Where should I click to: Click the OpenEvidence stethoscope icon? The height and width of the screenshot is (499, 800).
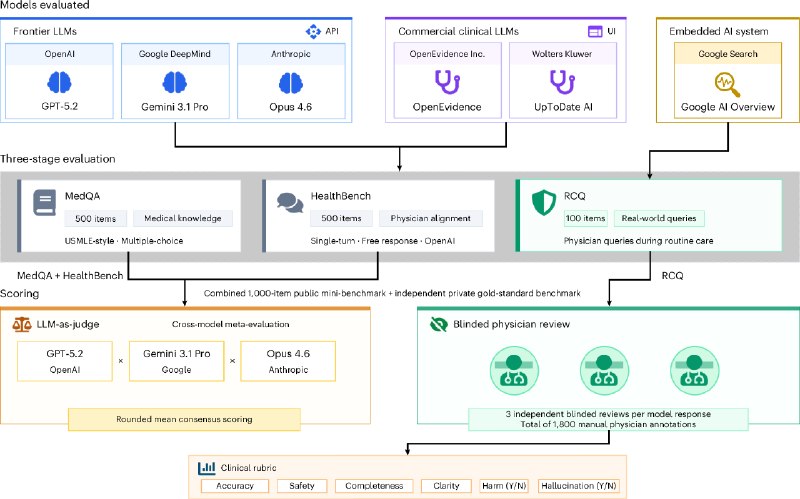point(447,82)
